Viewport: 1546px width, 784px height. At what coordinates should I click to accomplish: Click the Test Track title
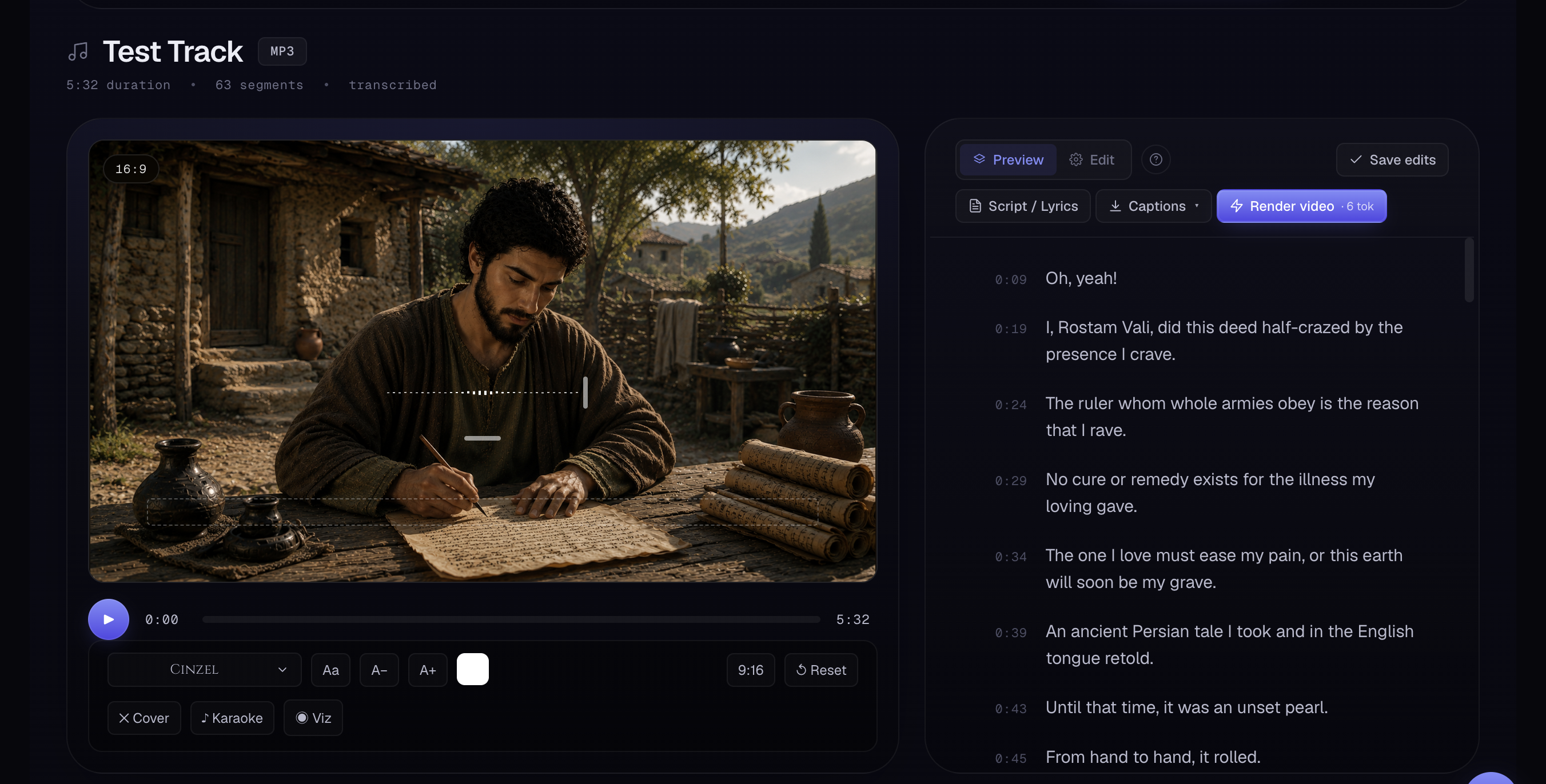point(173,51)
